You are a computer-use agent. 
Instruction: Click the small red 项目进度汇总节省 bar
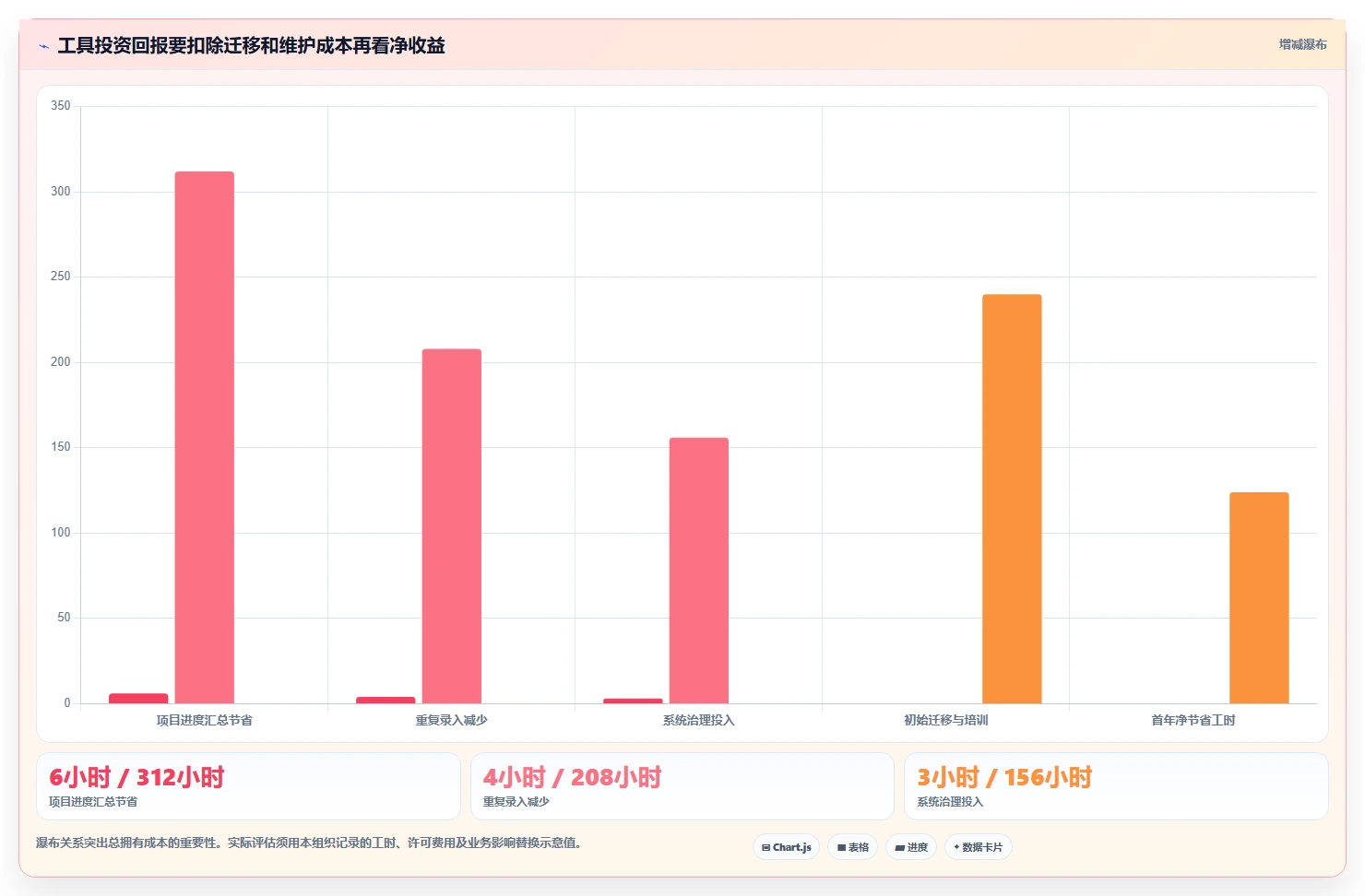coord(138,699)
